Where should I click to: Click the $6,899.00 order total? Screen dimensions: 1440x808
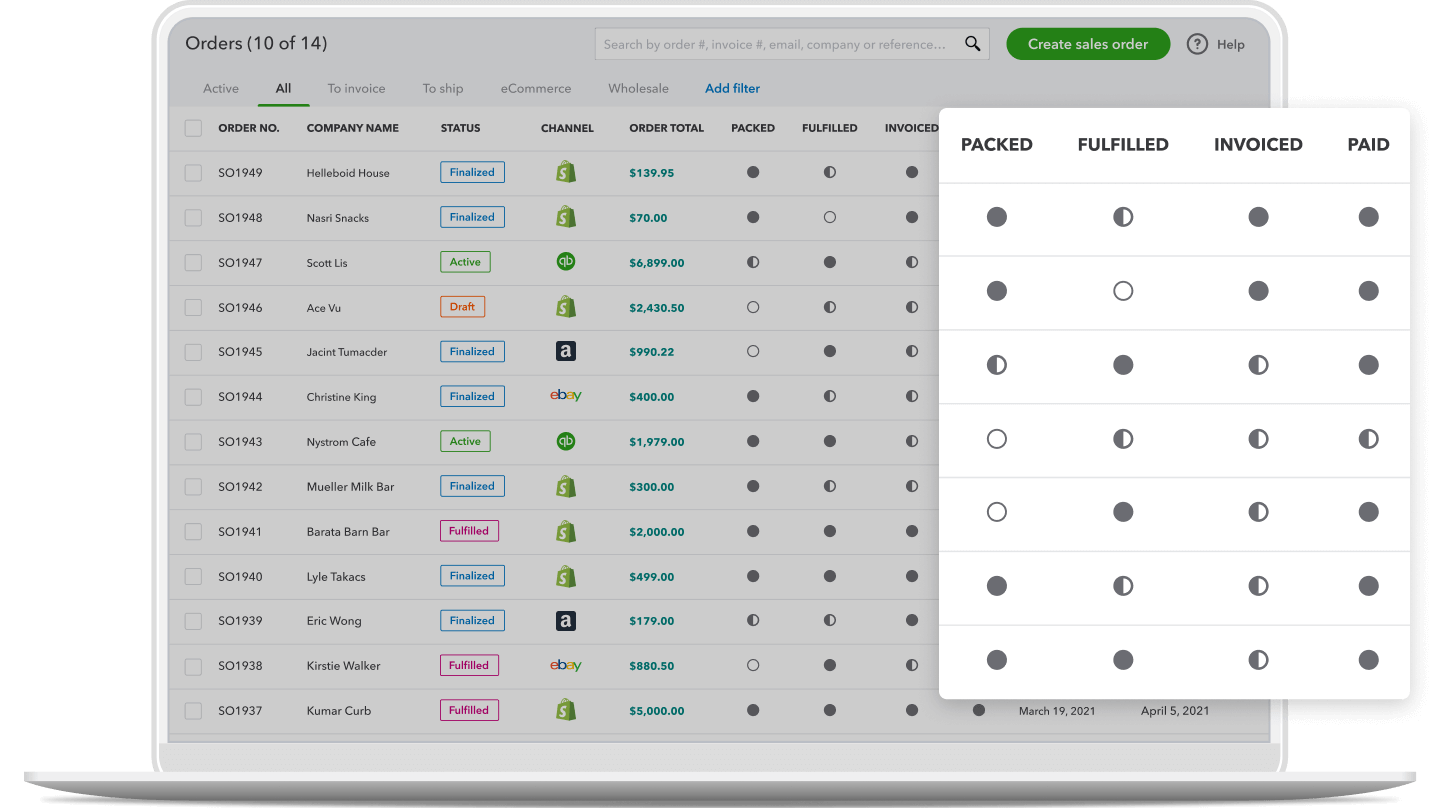coord(657,263)
